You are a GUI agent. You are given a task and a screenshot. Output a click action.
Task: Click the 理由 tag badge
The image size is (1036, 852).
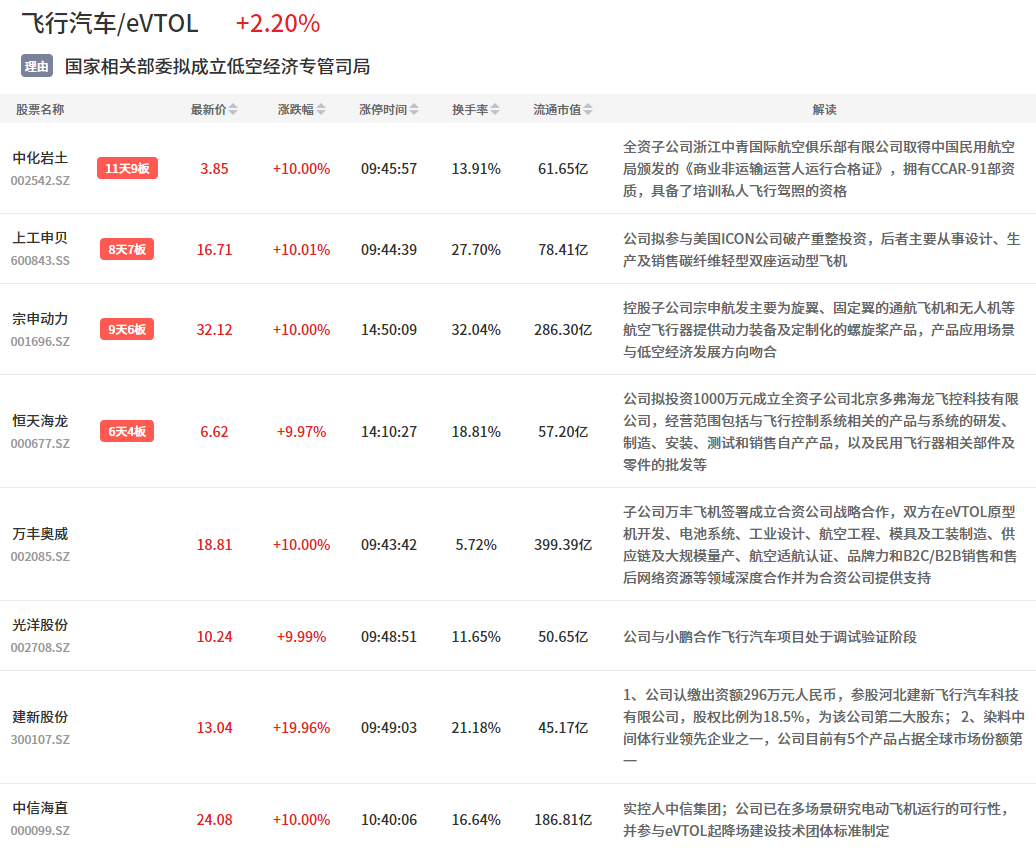tap(36, 67)
